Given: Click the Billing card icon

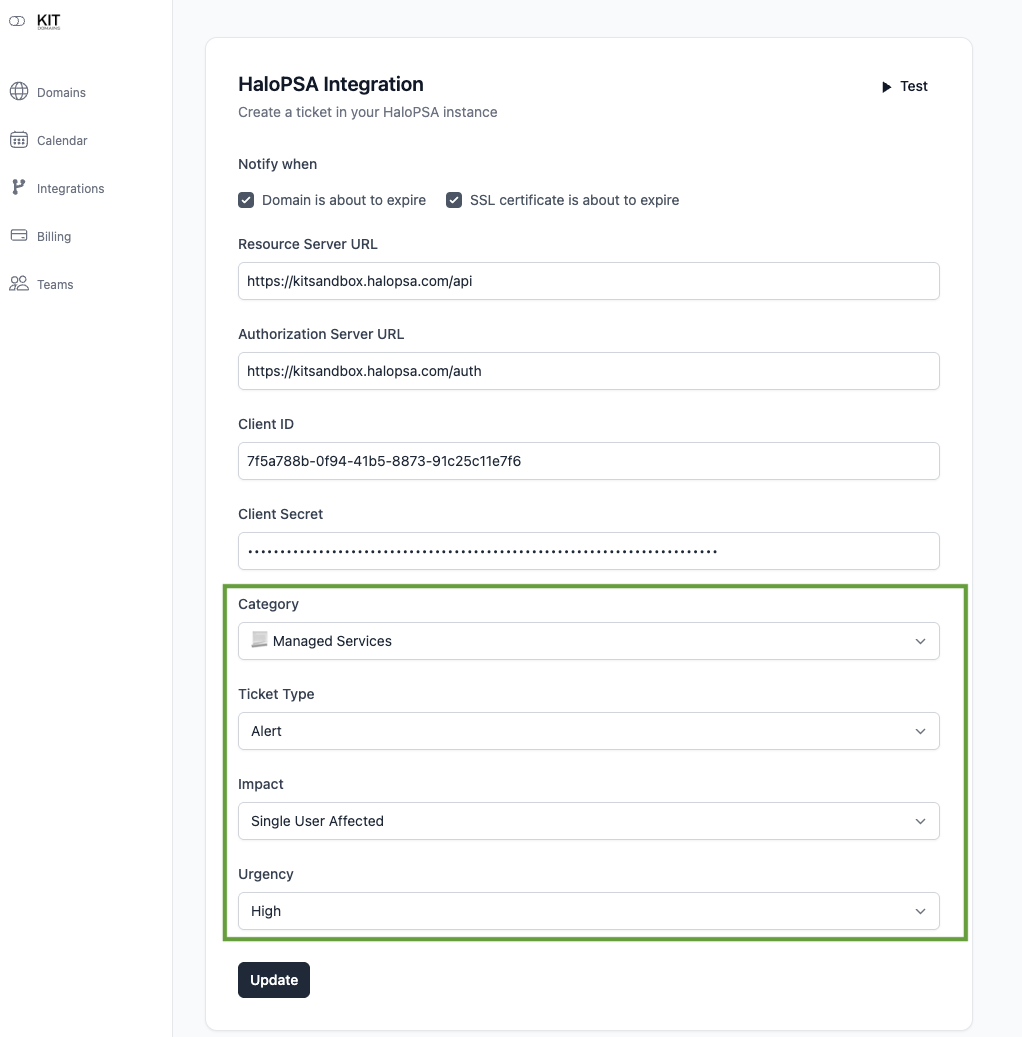Looking at the screenshot, I should click(19, 235).
